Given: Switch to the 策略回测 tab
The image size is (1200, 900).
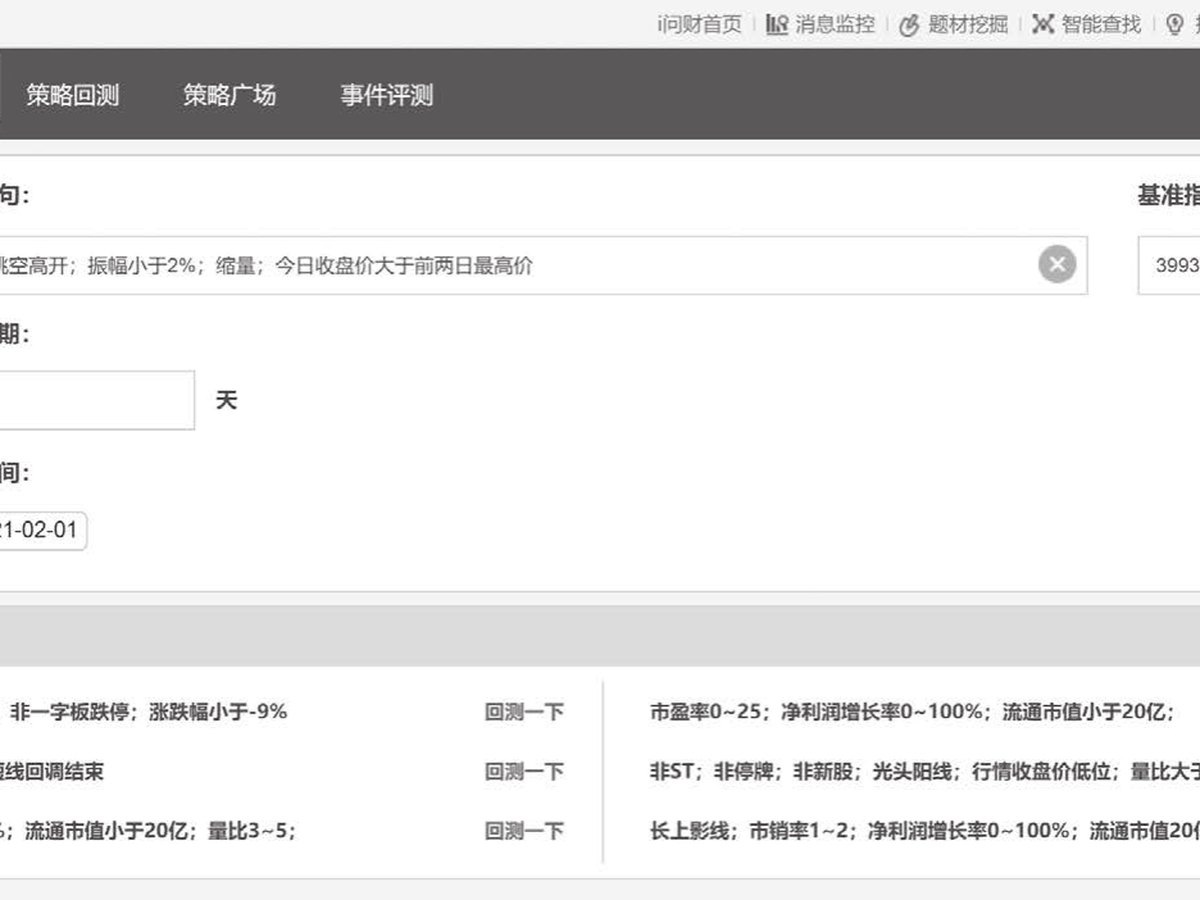Looking at the screenshot, I should (73, 95).
